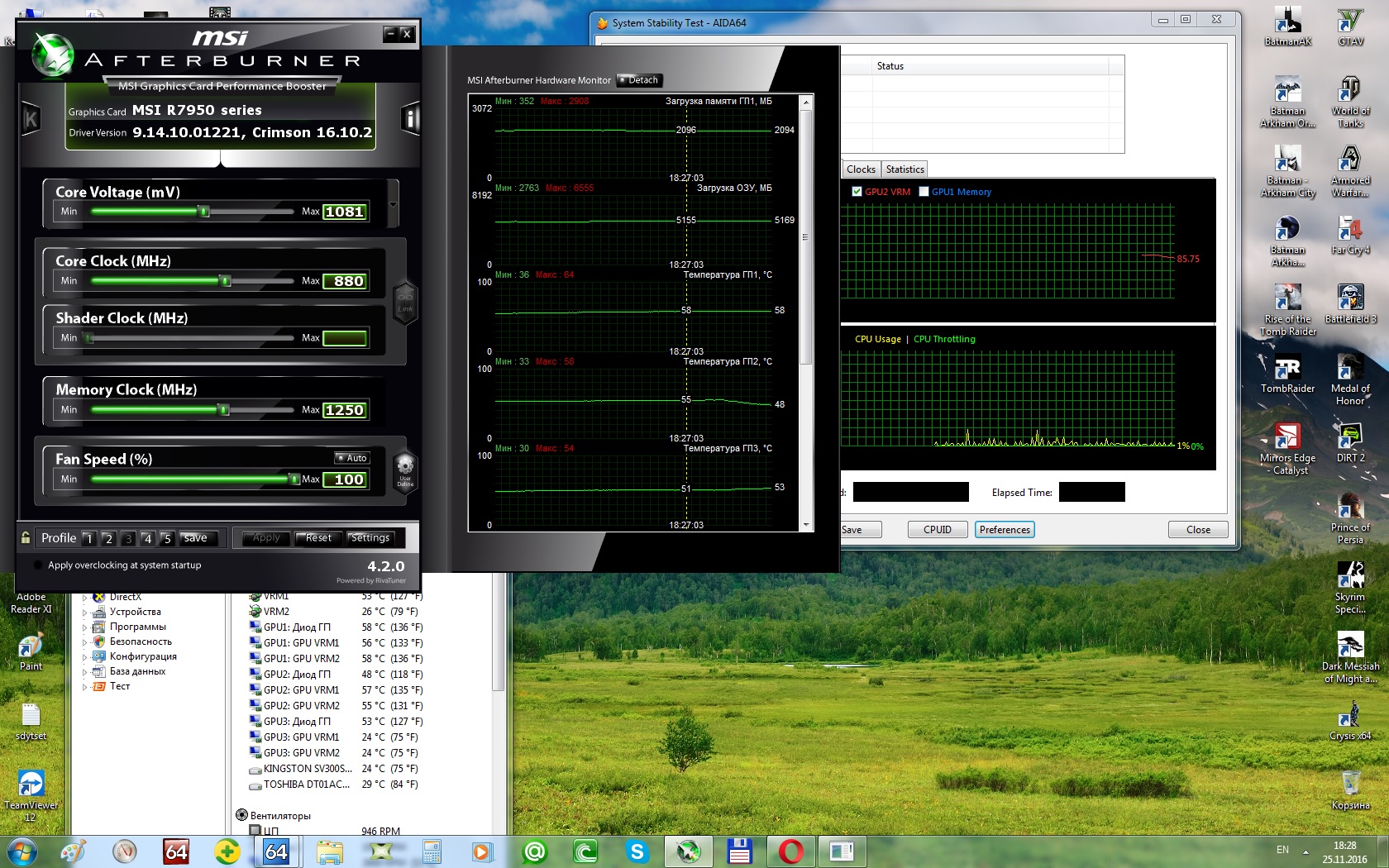Click the blue AIDA64 taskbar icon
The width and height of the screenshot is (1389, 868).
point(276,851)
